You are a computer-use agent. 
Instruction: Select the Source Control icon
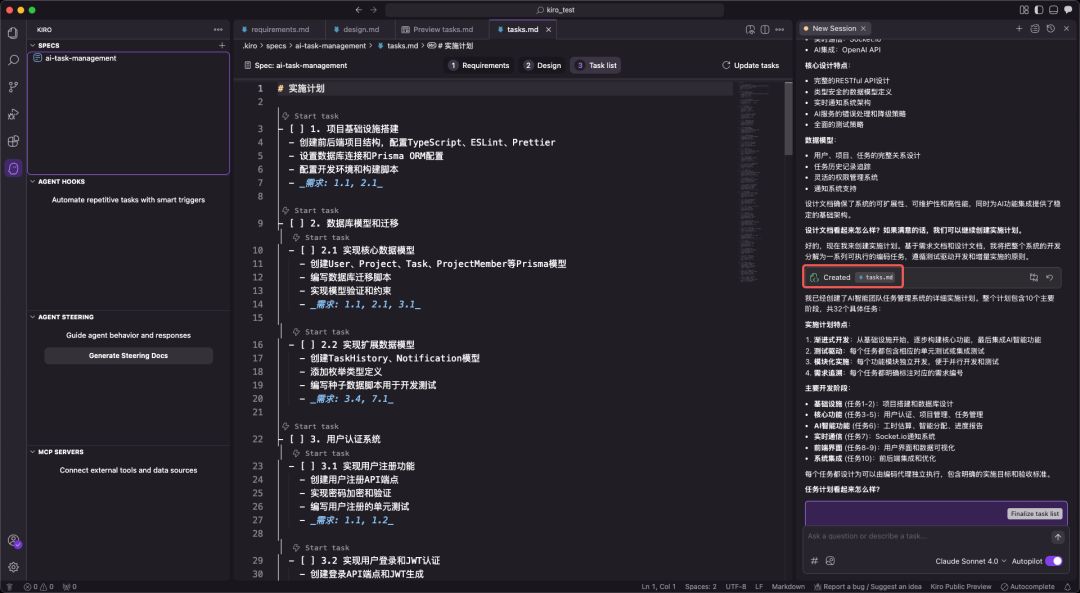(12, 87)
